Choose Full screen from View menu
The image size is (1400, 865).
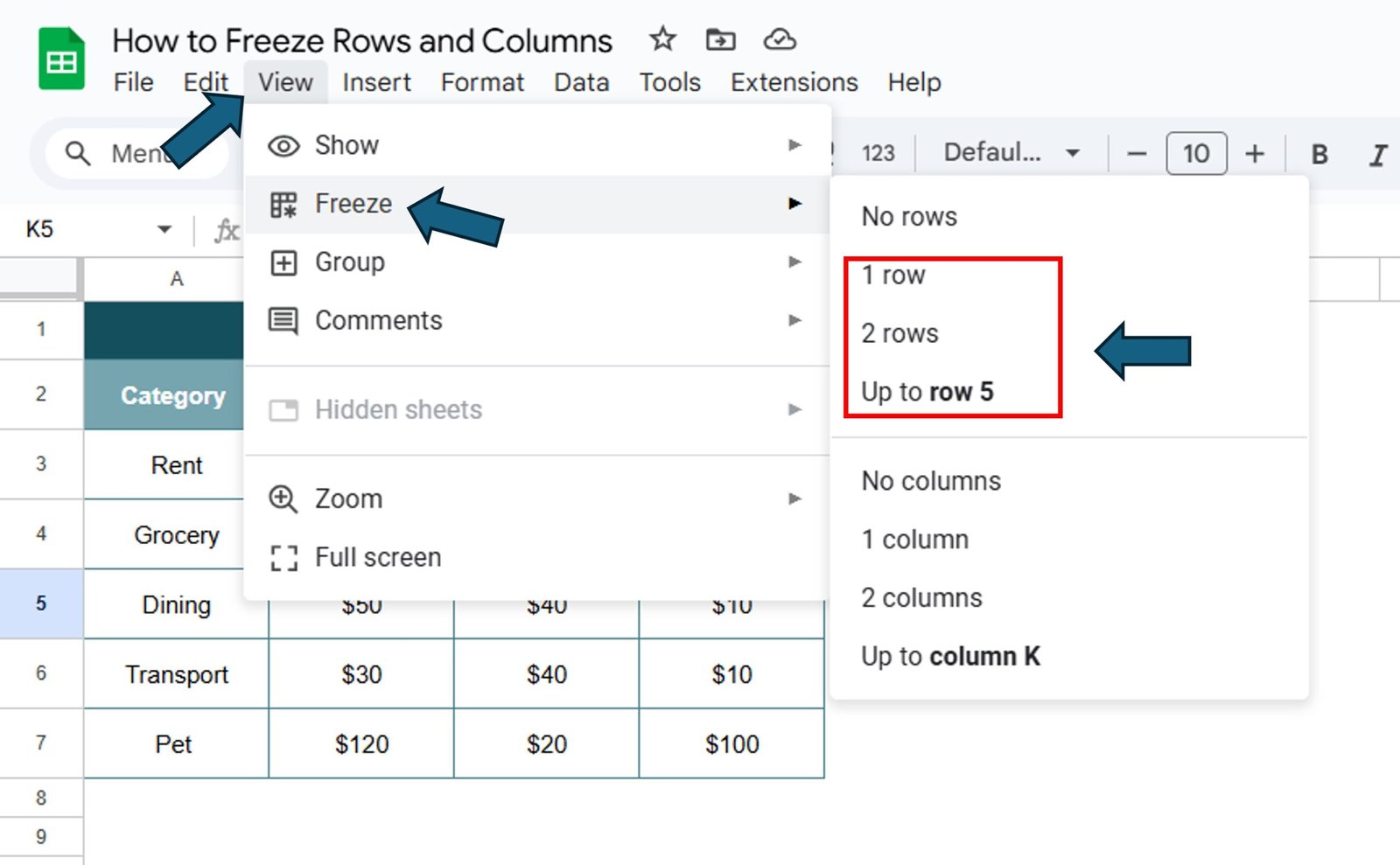click(537, 558)
